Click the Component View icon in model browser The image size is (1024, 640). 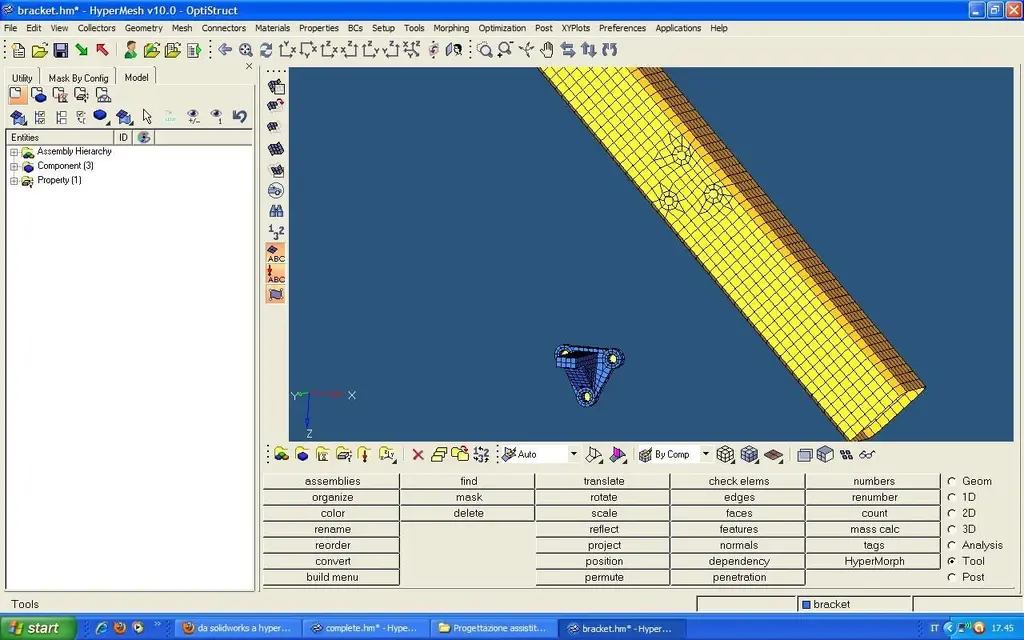coord(39,95)
